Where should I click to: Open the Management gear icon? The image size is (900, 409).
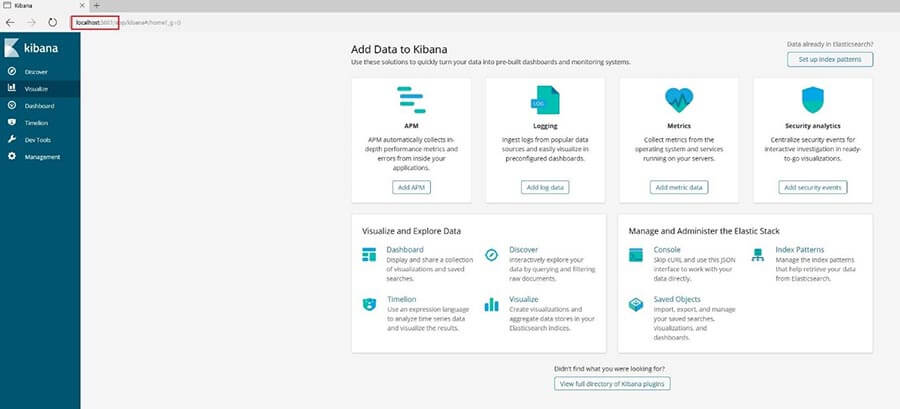click(11, 156)
